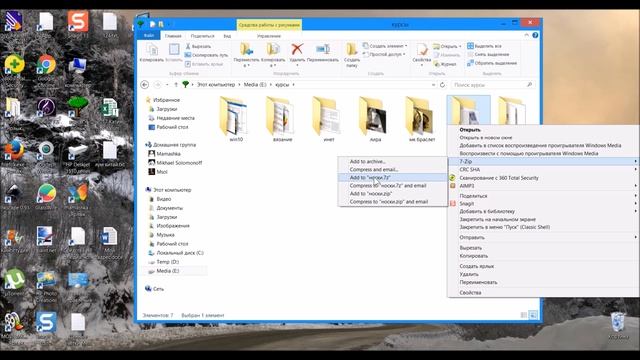Click Вырезать scissors icon in ribbon
Screen dimensions: 640x360
198,46
